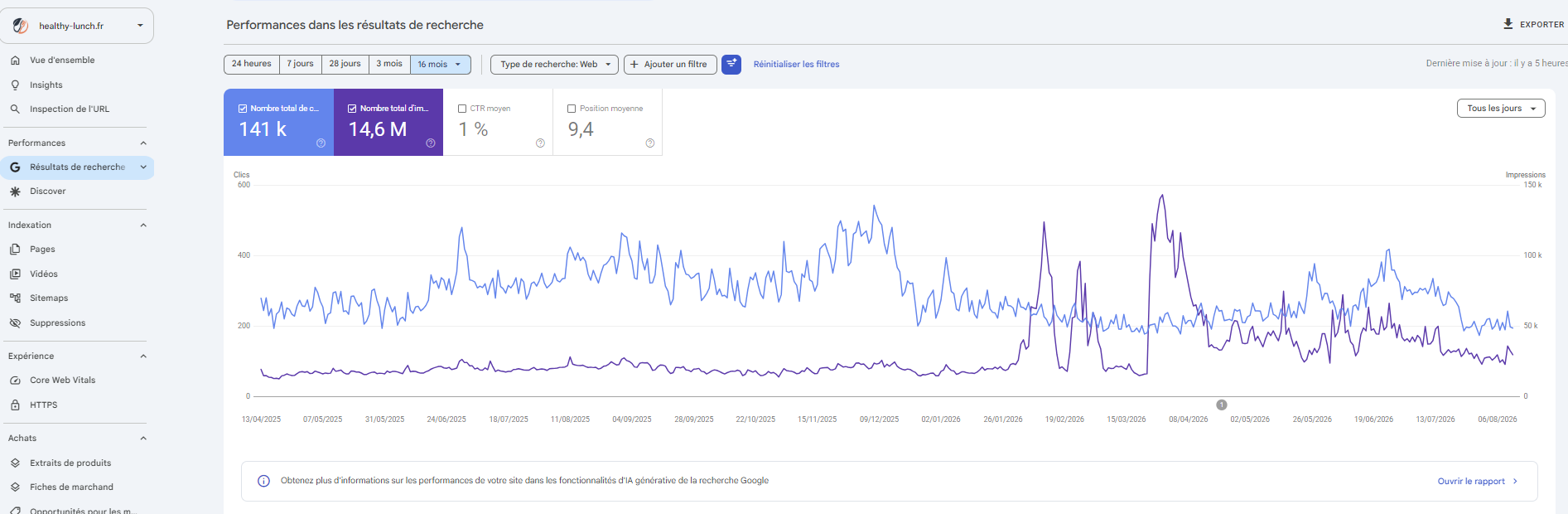The image size is (1568, 514).
Task: Uncheck the total clicks metric checkbox
Action: [243, 109]
